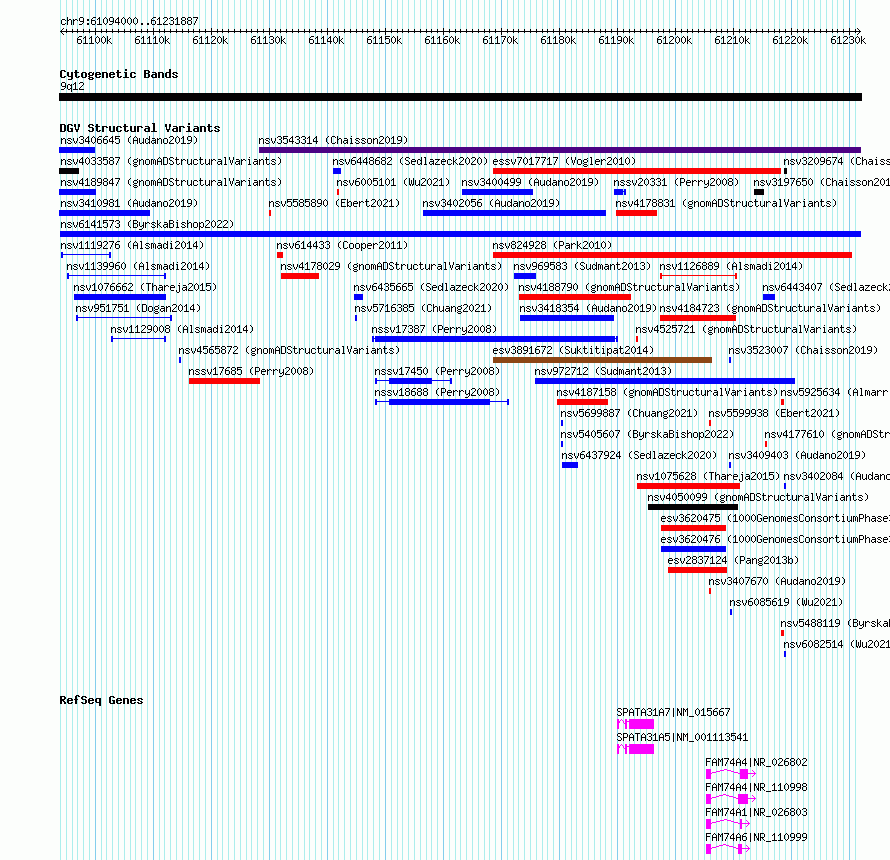Click nsv5716385 (Chuang2021) label
This screenshot has width=890, height=860.
pyautogui.click(x=423, y=308)
